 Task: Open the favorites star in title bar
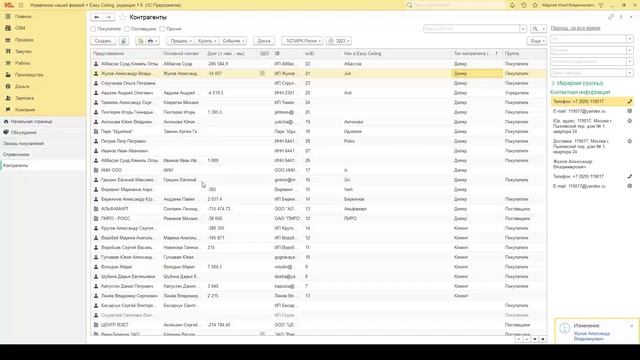coord(535,5)
